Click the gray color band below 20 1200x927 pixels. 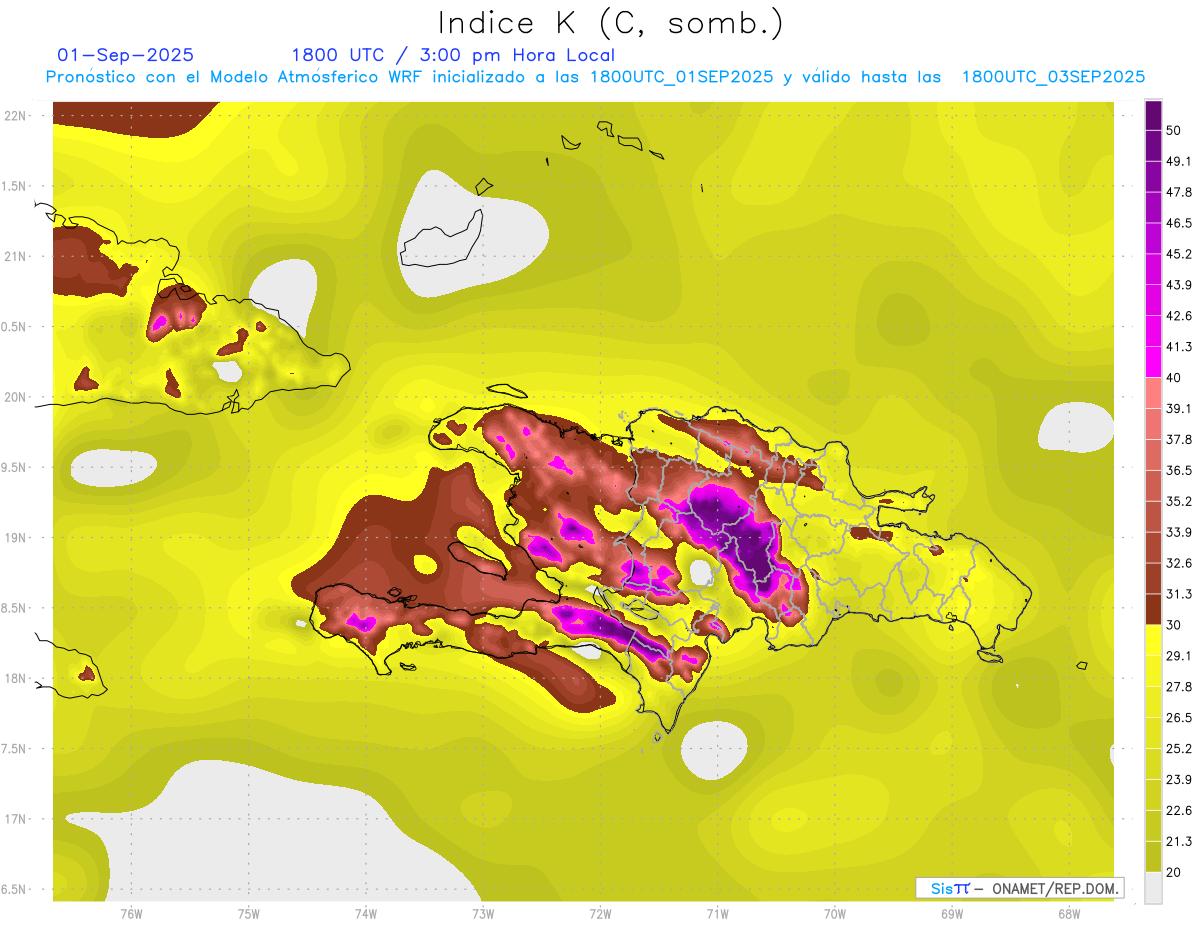(1153, 887)
